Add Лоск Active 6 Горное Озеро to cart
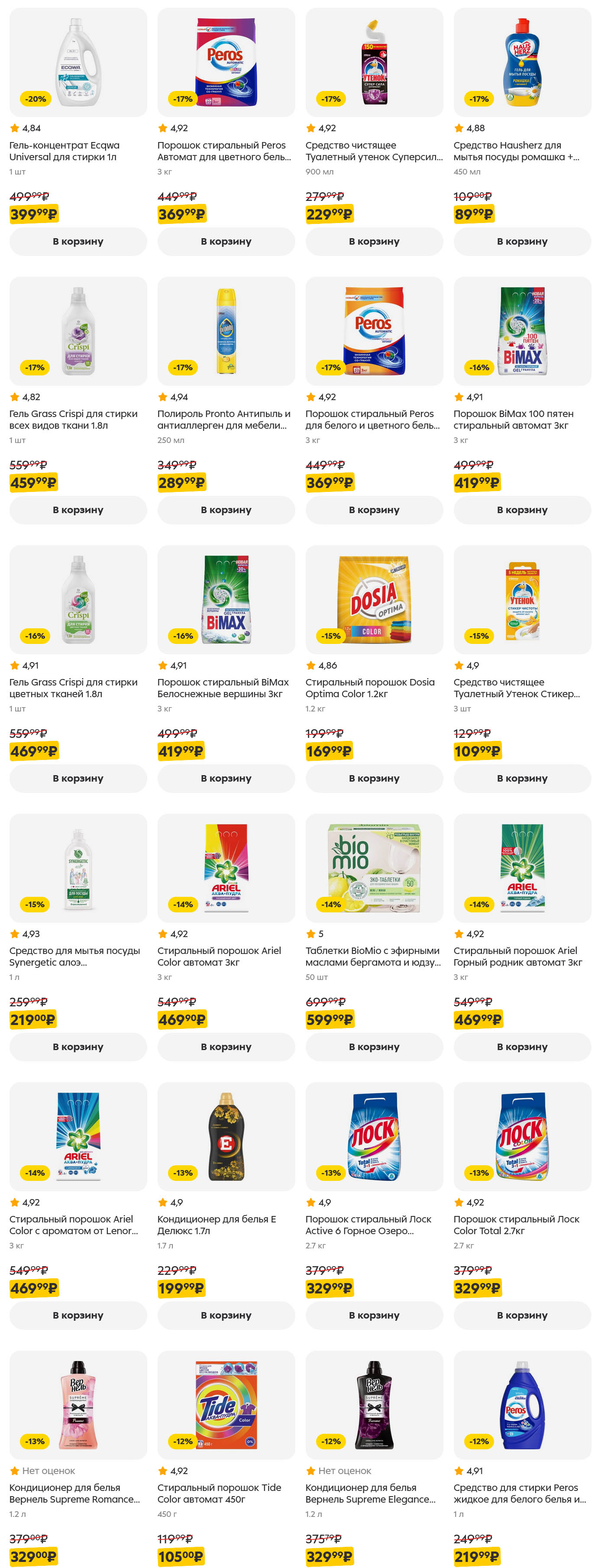The height and width of the screenshot is (1568, 598). point(374,1315)
